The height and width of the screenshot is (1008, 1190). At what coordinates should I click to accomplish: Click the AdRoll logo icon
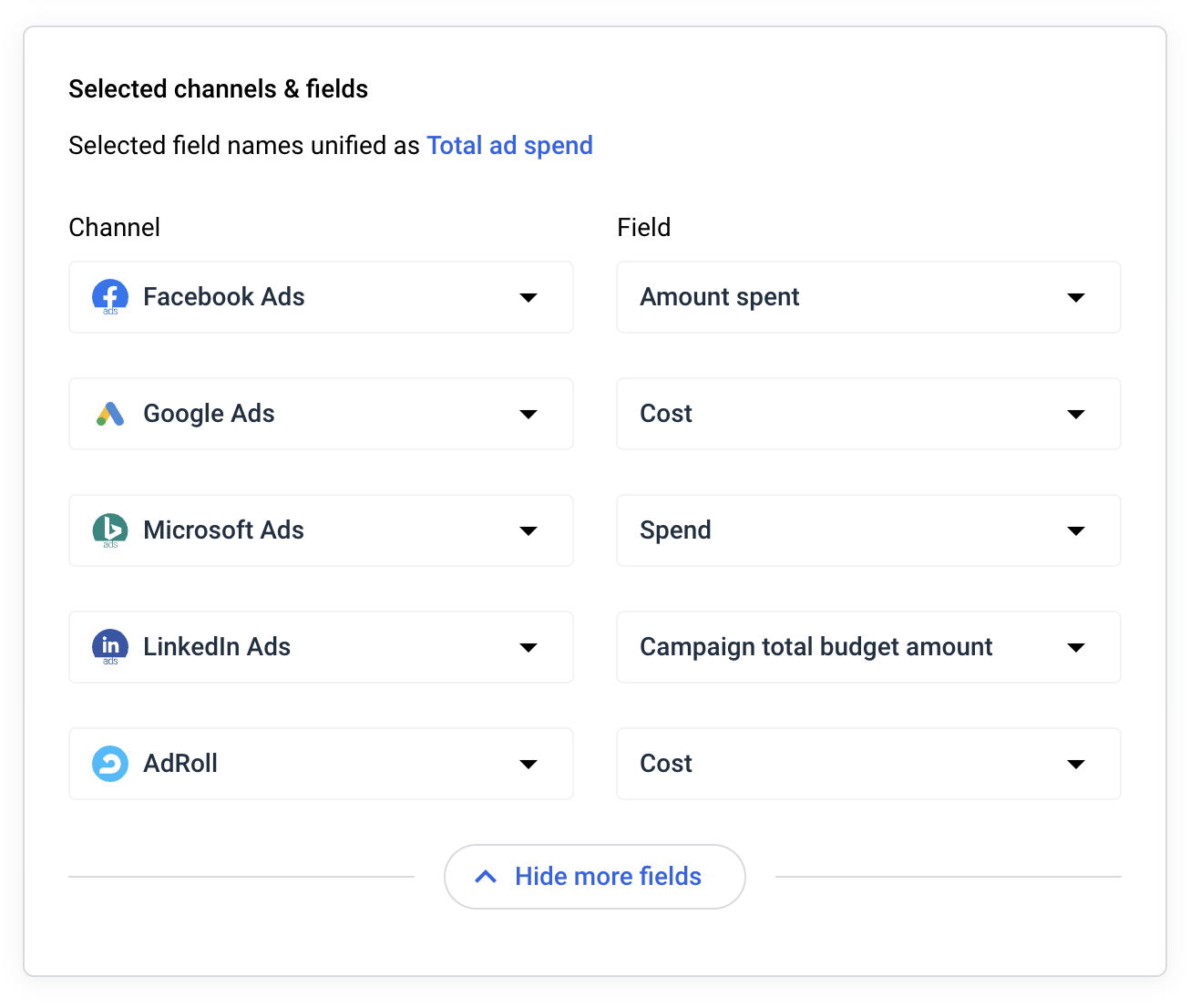pyautogui.click(x=109, y=764)
